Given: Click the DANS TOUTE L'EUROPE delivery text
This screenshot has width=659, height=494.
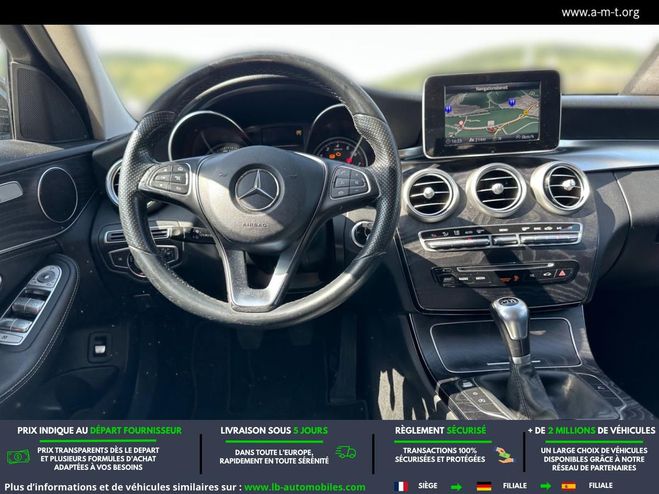Looking at the screenshot, I should pos(274,457).
